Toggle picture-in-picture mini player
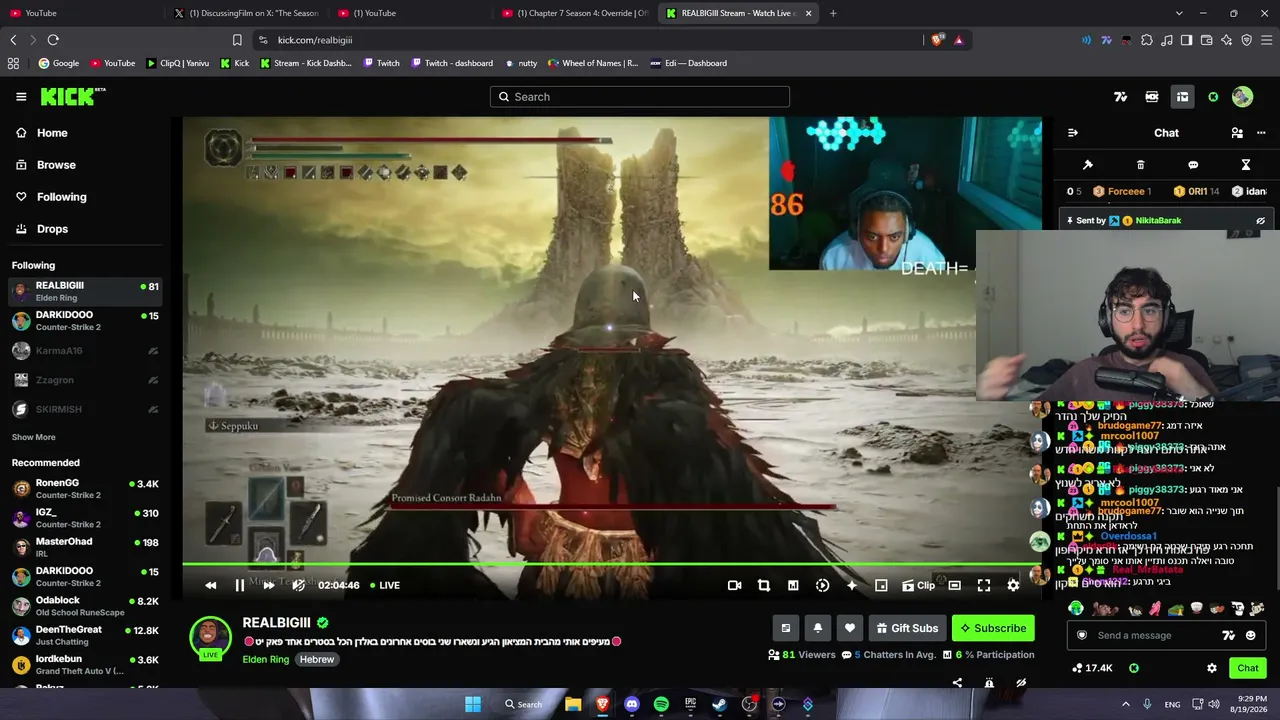1280x720 pixels. (x=881, y=586)
